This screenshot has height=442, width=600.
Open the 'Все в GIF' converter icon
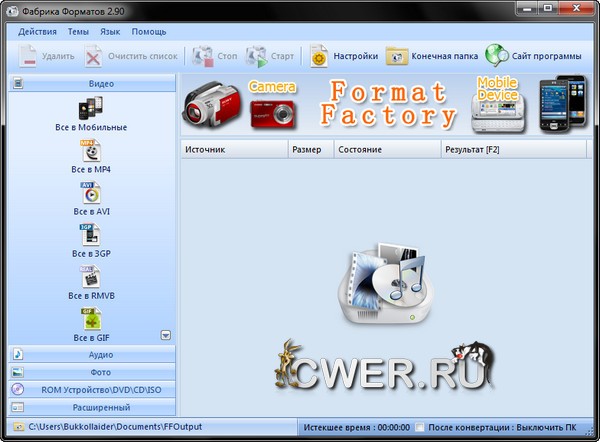[91, 319]
